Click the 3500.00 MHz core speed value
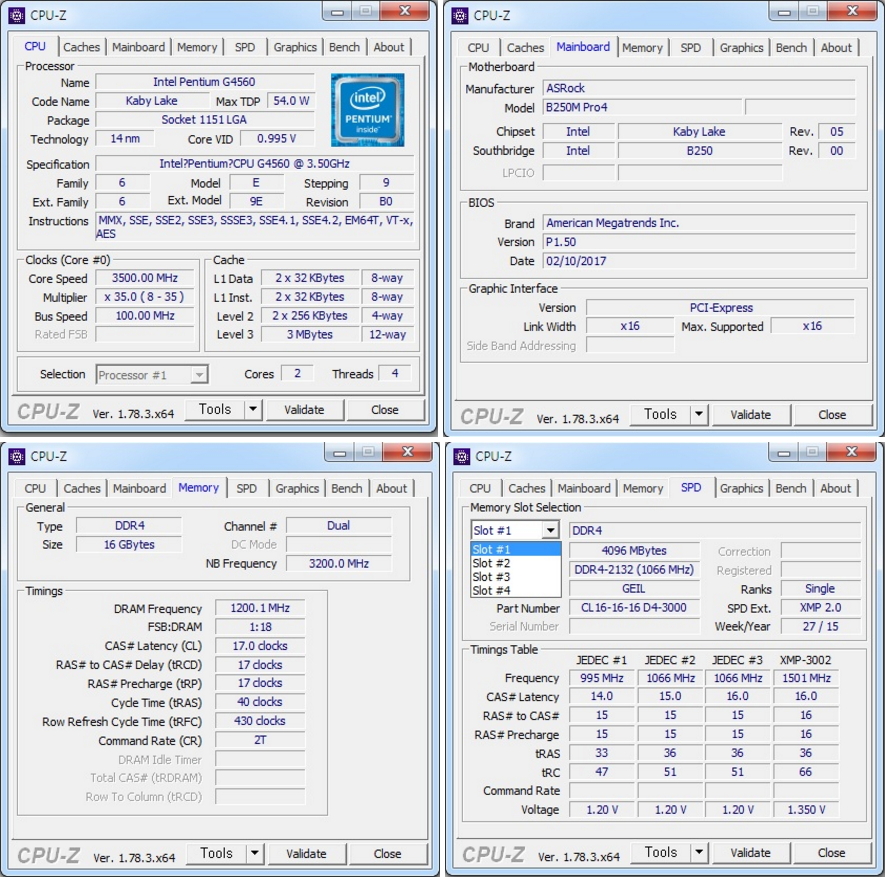 click(144, 278)
